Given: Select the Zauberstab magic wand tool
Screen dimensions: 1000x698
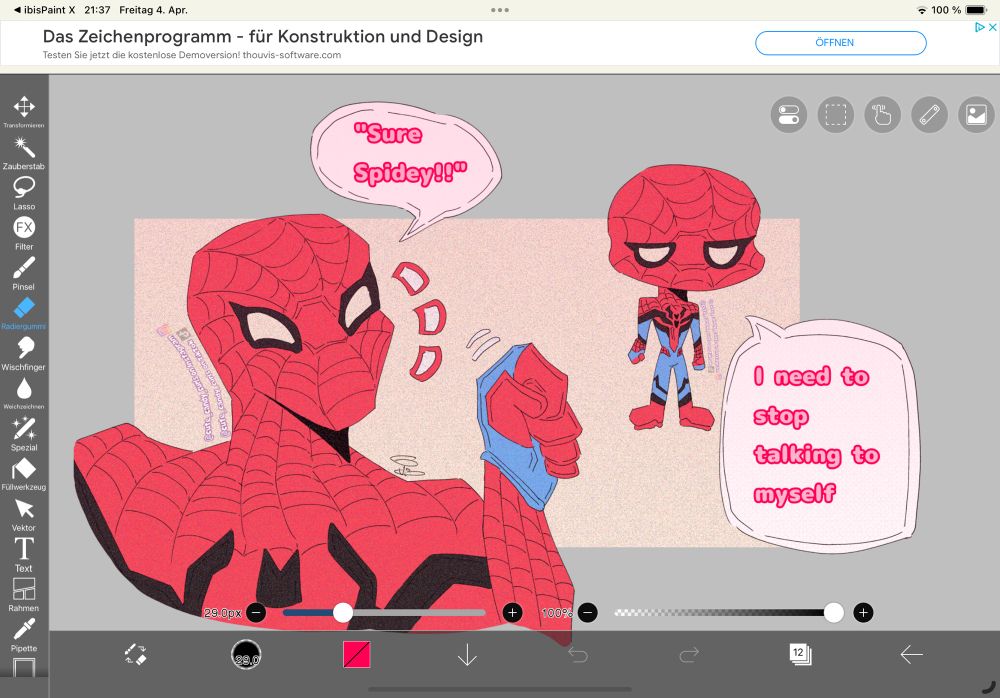Looking at the screenshot, I should (x=24, y=153).
